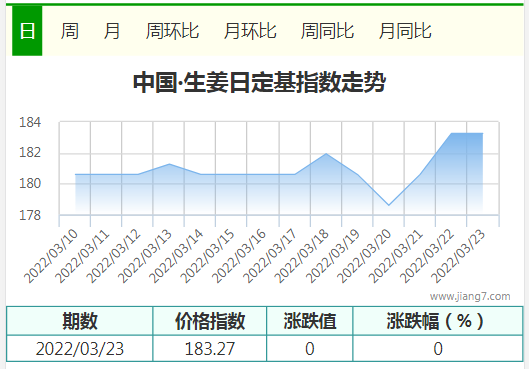Select the 2022/03/23 table cell

[80, 348]
